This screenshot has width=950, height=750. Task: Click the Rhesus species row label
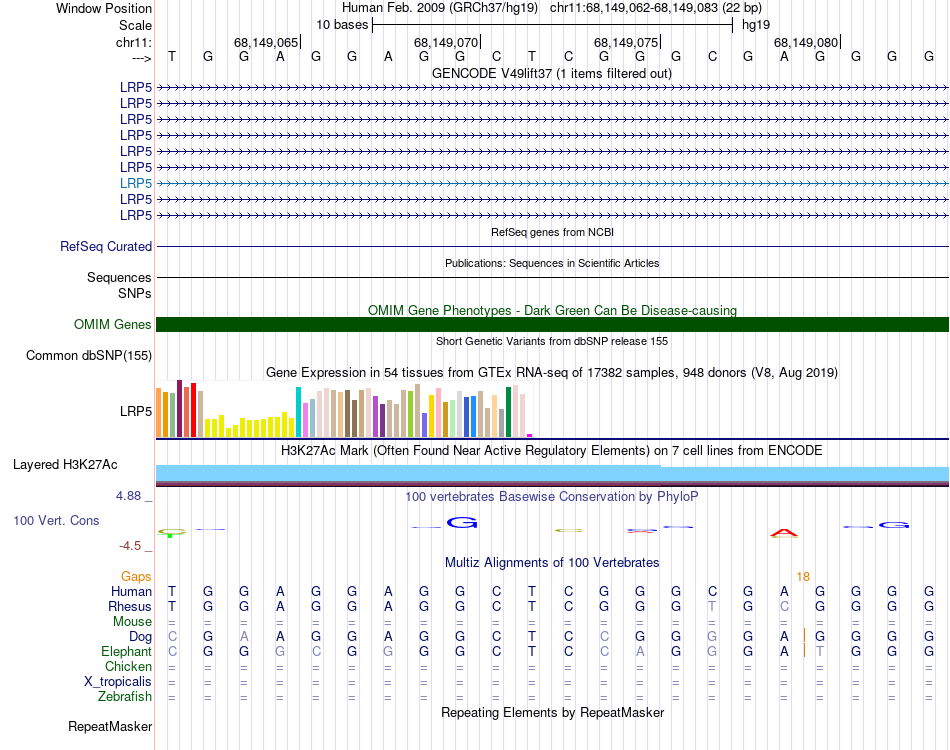pos(130,606)
